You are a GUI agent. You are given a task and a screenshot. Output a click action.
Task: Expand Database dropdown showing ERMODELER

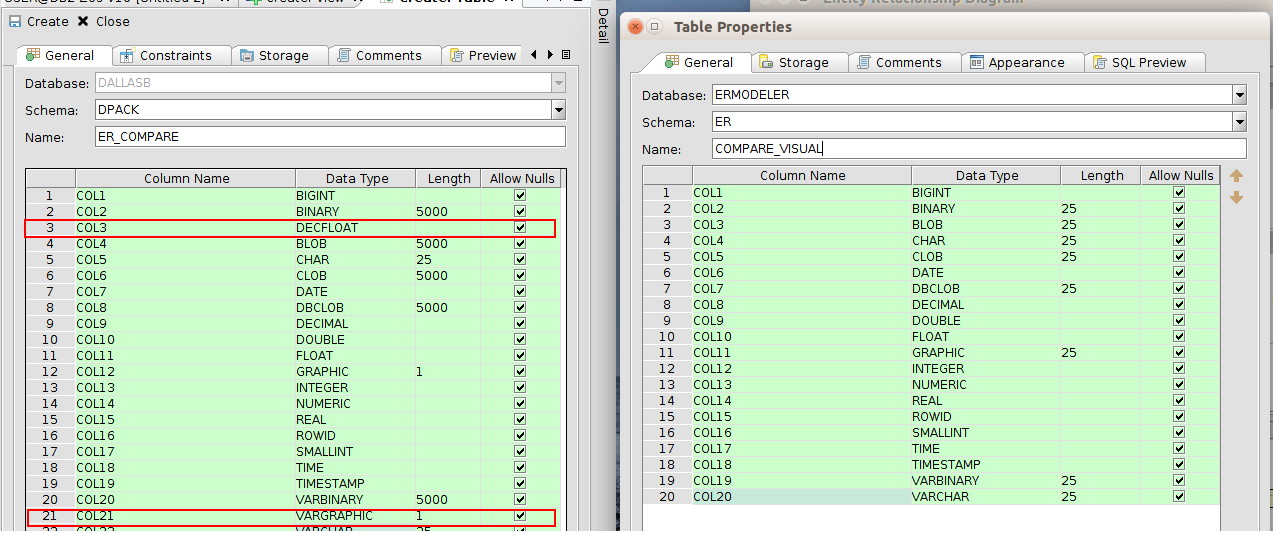tap(1240, 95)
